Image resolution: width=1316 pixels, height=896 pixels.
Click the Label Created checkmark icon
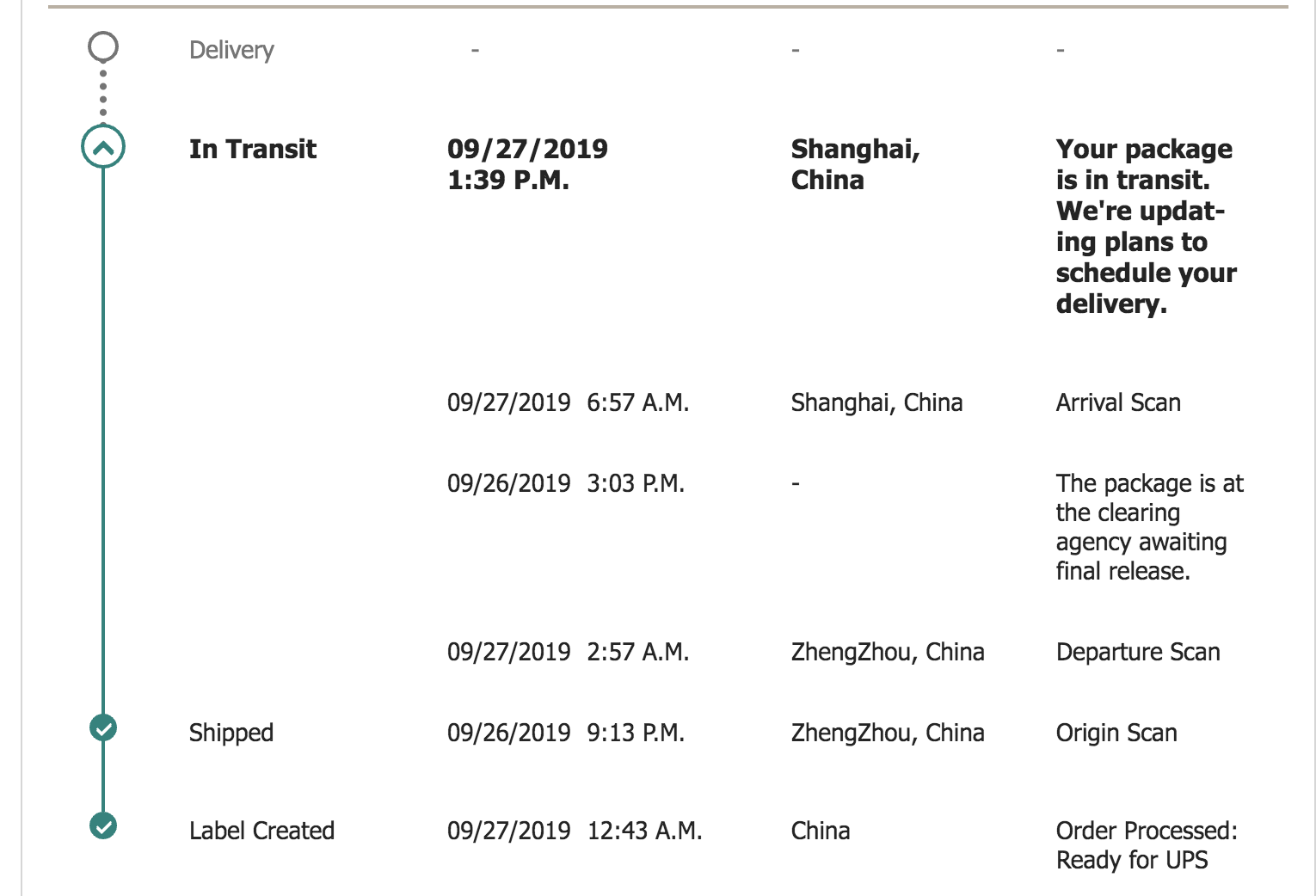click(103, 825)
